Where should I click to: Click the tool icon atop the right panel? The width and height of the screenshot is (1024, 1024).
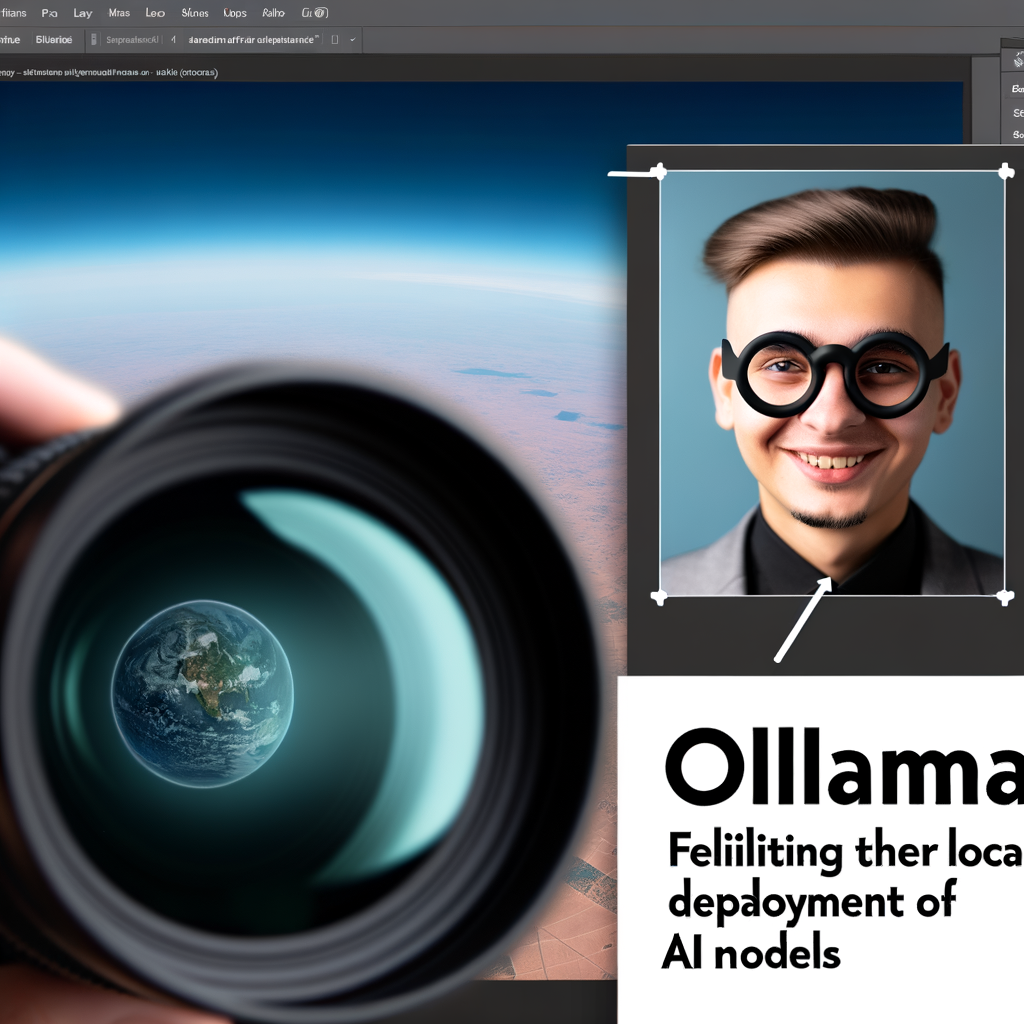(x=1017, y=61)
